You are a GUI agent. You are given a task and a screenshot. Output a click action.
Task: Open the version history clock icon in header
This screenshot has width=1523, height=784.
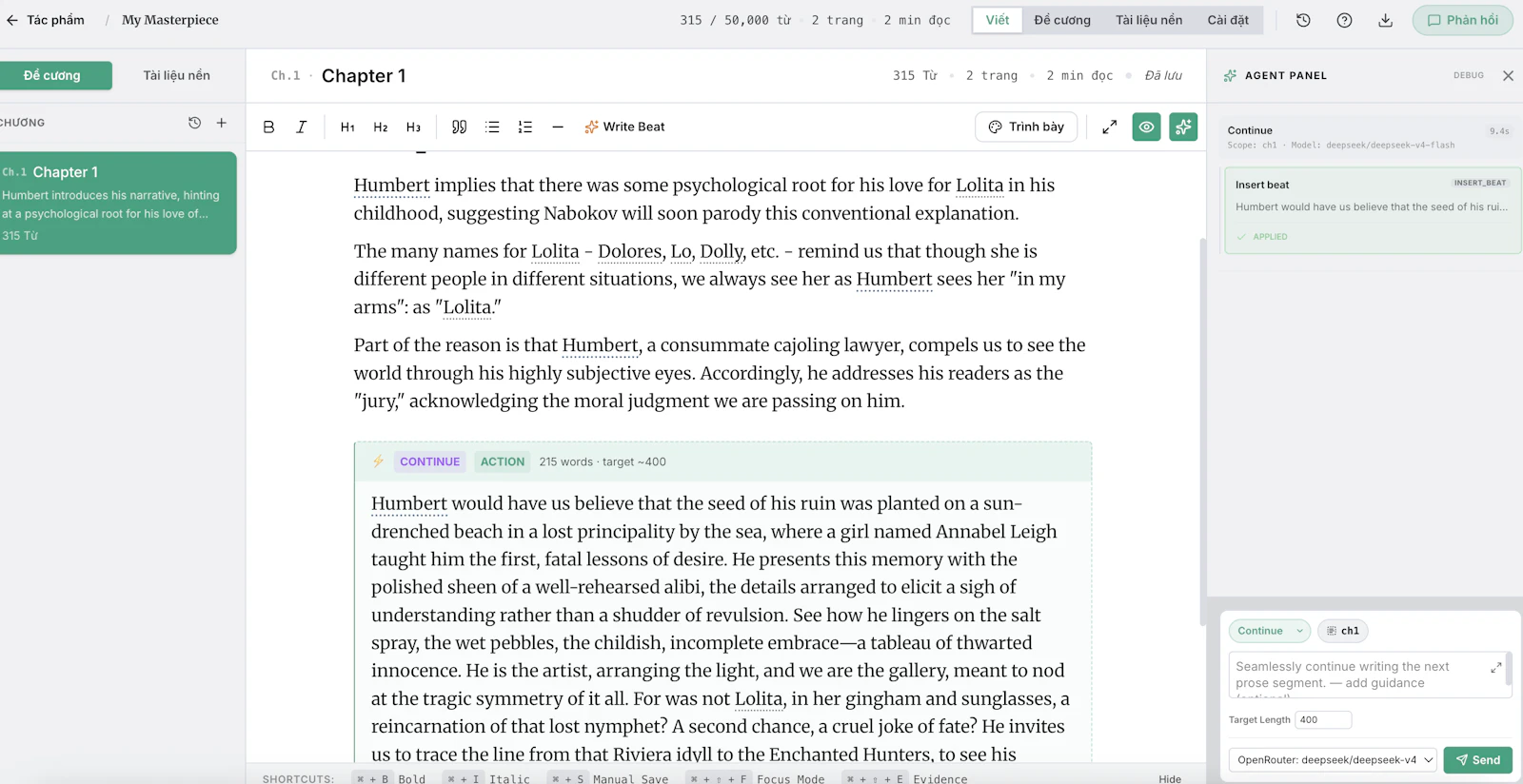coord(1303,20)
